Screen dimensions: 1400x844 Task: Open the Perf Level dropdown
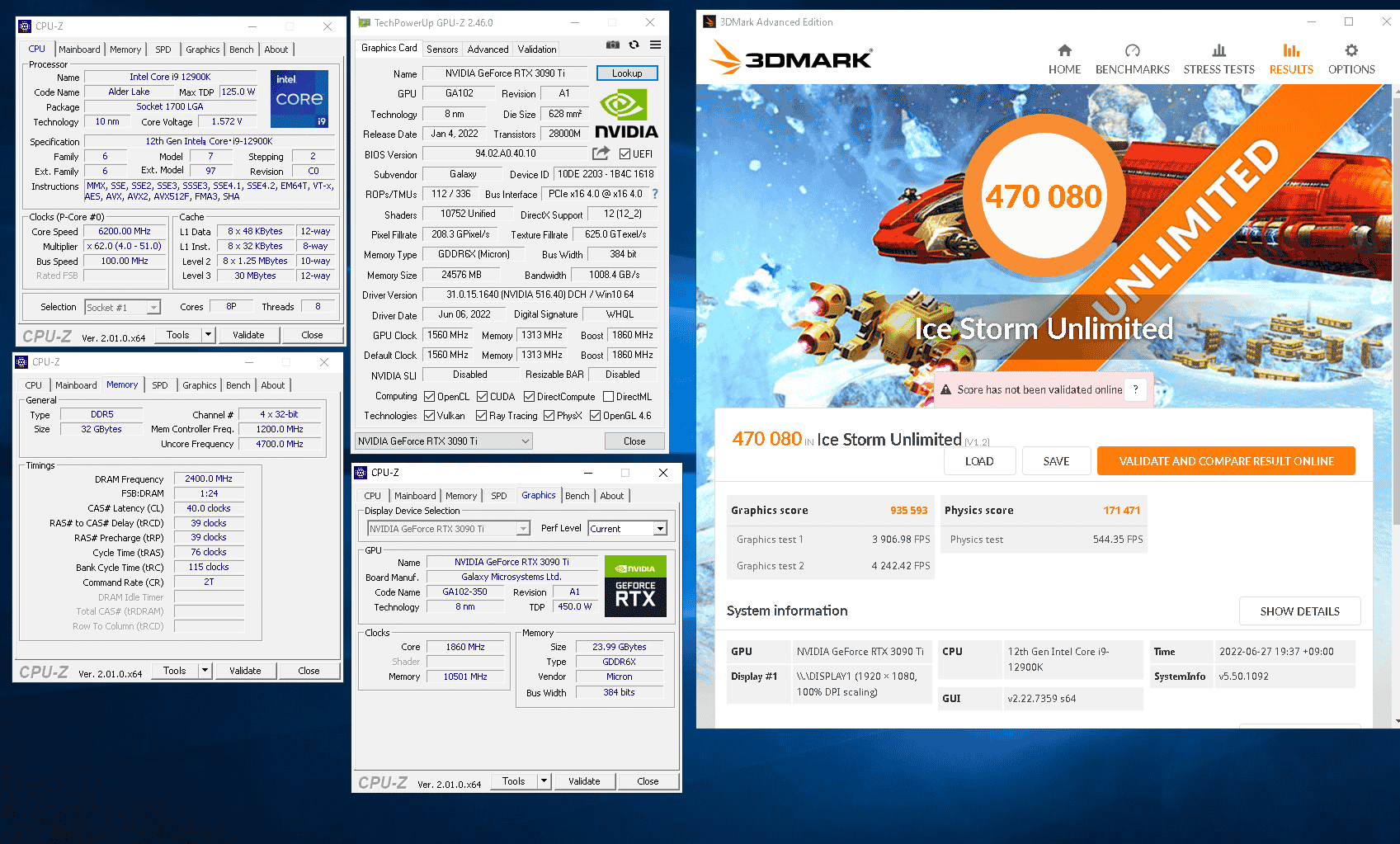[660, 529]
